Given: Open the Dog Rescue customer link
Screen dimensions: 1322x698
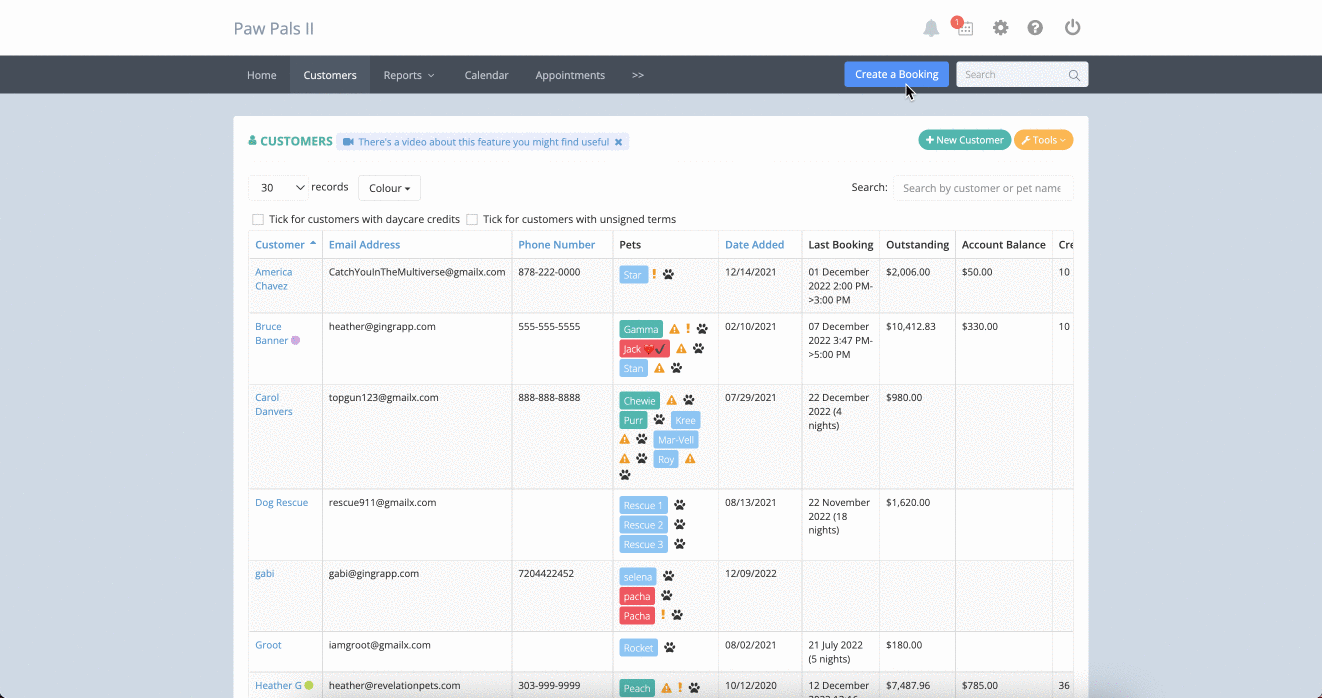Looking at the screenshot, I should 281,502.
